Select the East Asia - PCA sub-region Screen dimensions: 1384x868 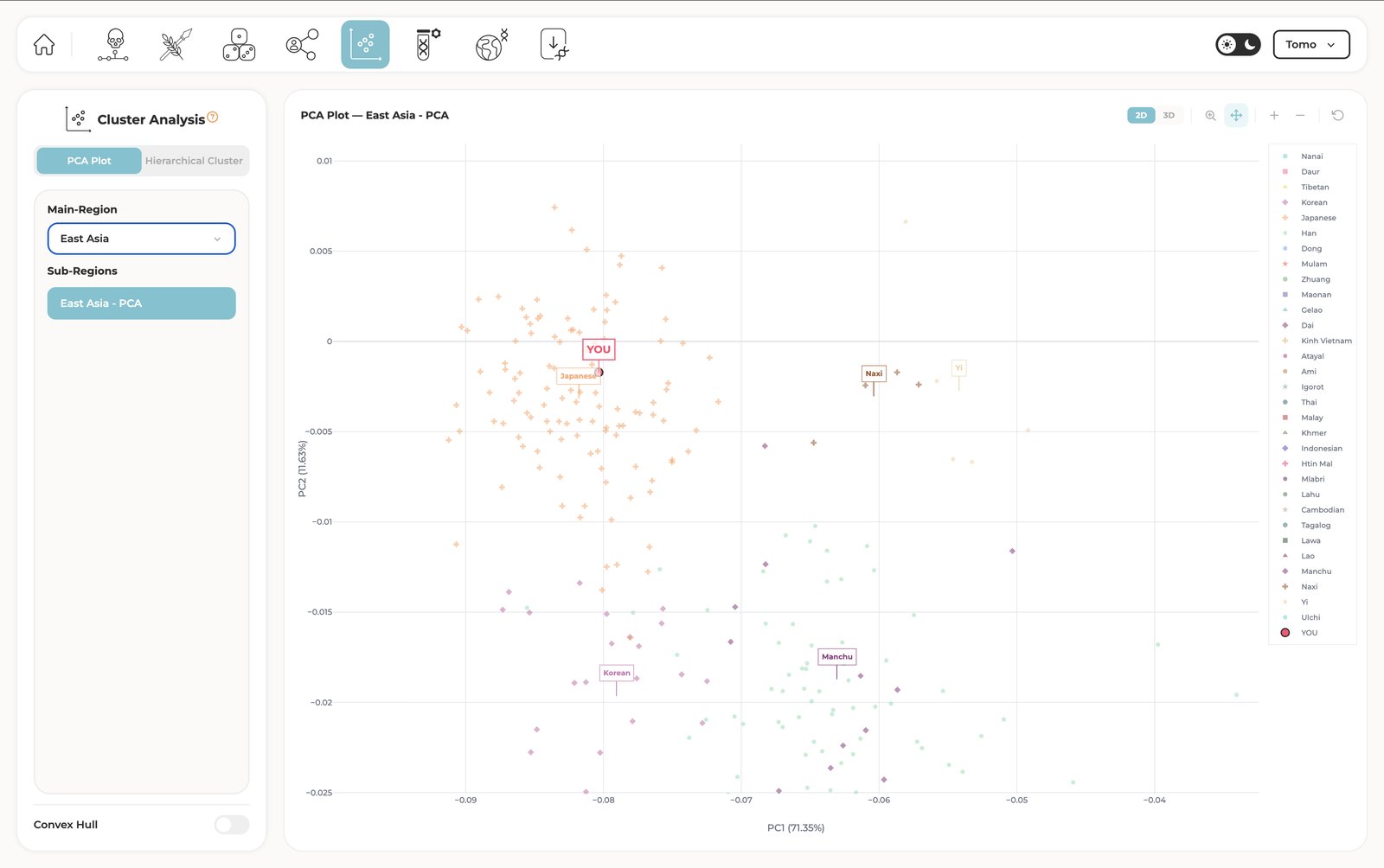[x=141, y=303]
